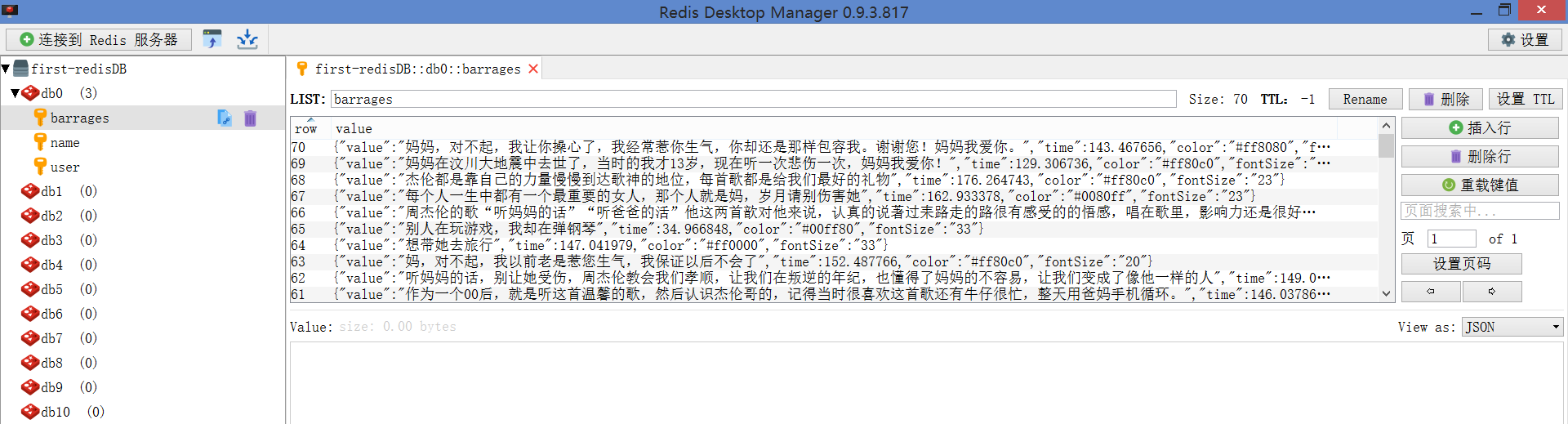
Task: Click the db10 database icon
Action: tap(30, 412)
